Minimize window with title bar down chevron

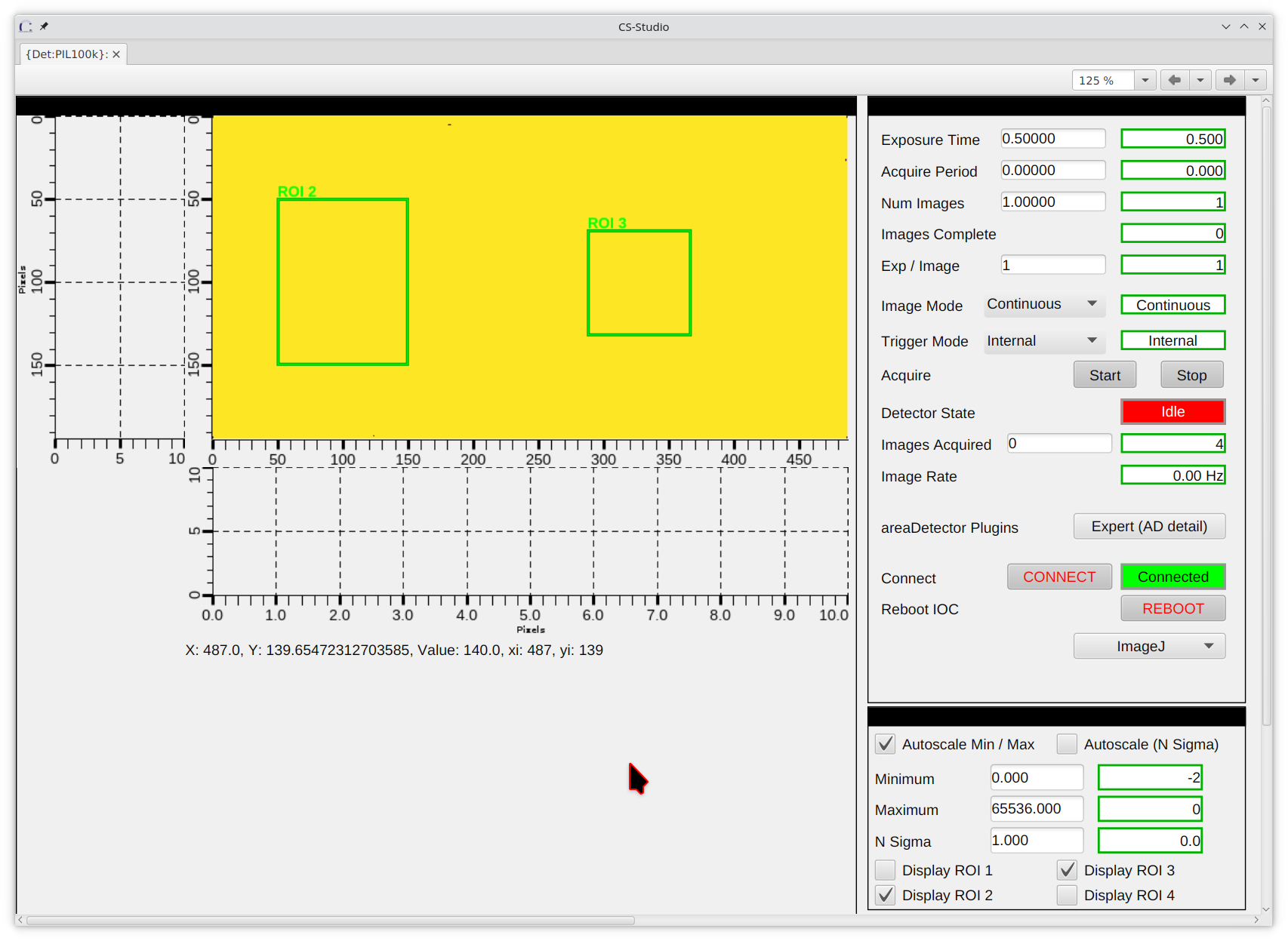(1226, 26)
